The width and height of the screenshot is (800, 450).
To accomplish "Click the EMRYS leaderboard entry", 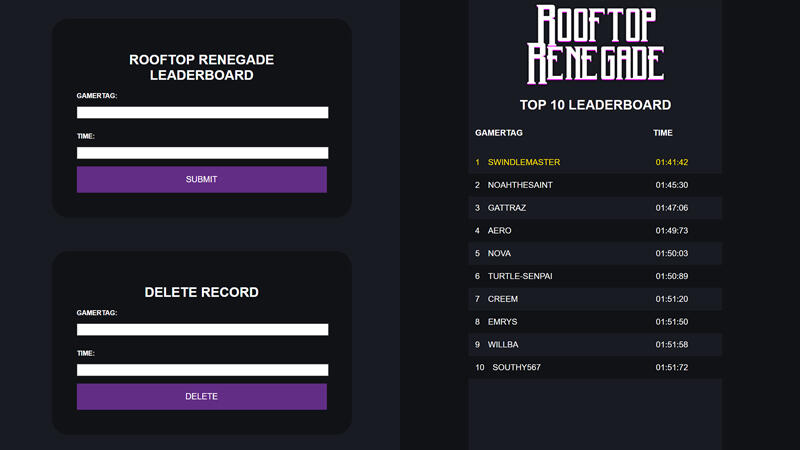I will 594,322.
